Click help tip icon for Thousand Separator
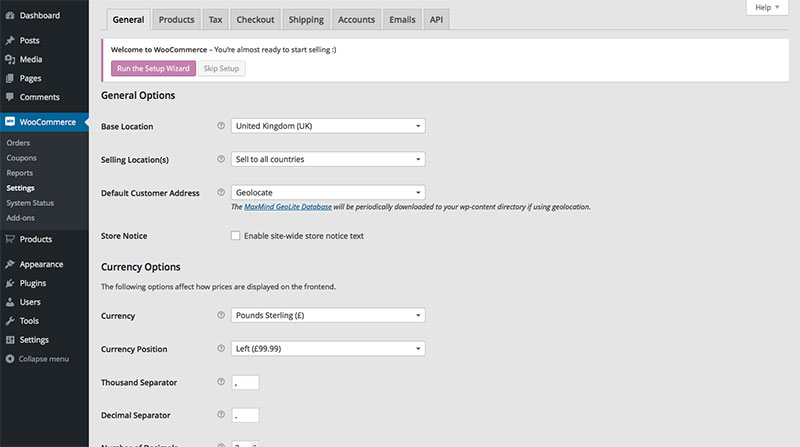The image size is (800, 447). click(x=221, y=382)
